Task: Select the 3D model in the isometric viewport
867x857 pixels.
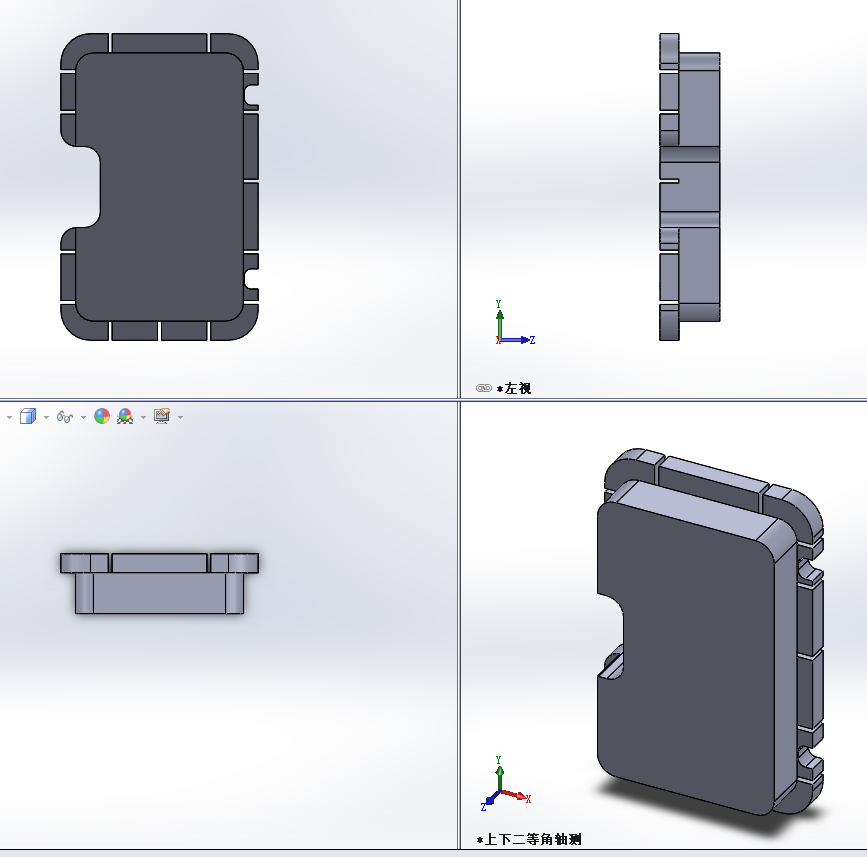Action: click(711, 632)
